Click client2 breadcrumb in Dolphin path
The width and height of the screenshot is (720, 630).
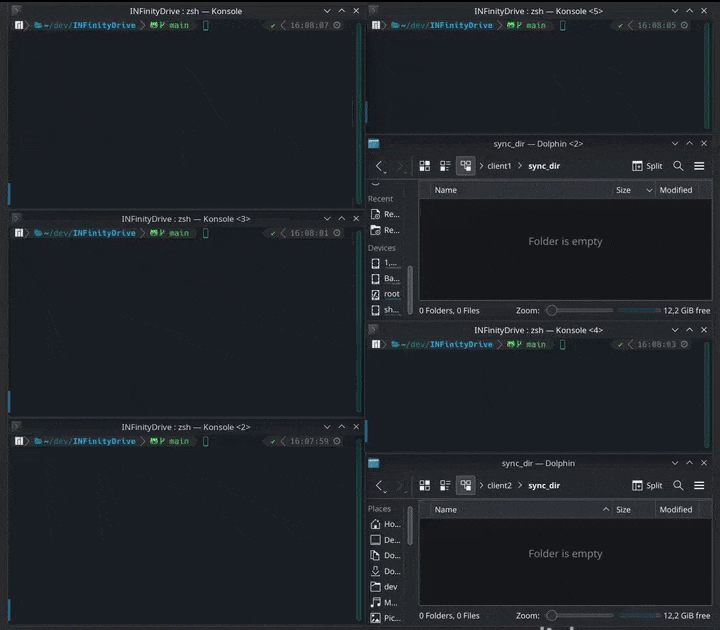499,485
